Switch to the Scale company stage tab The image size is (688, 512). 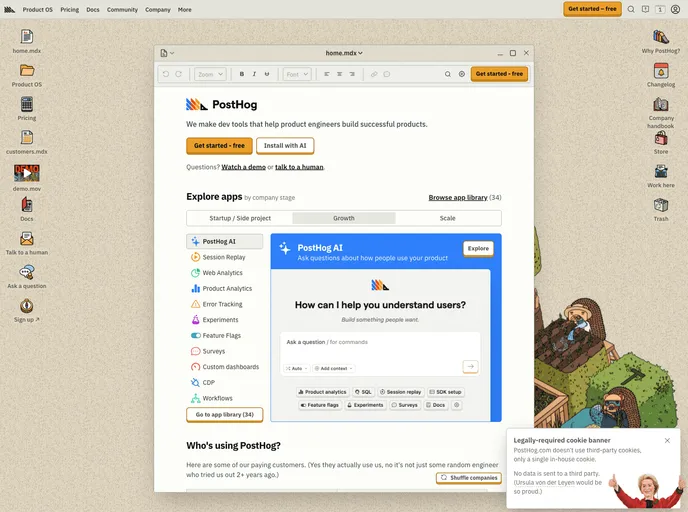pyautogui.click(x=447, y=218)
